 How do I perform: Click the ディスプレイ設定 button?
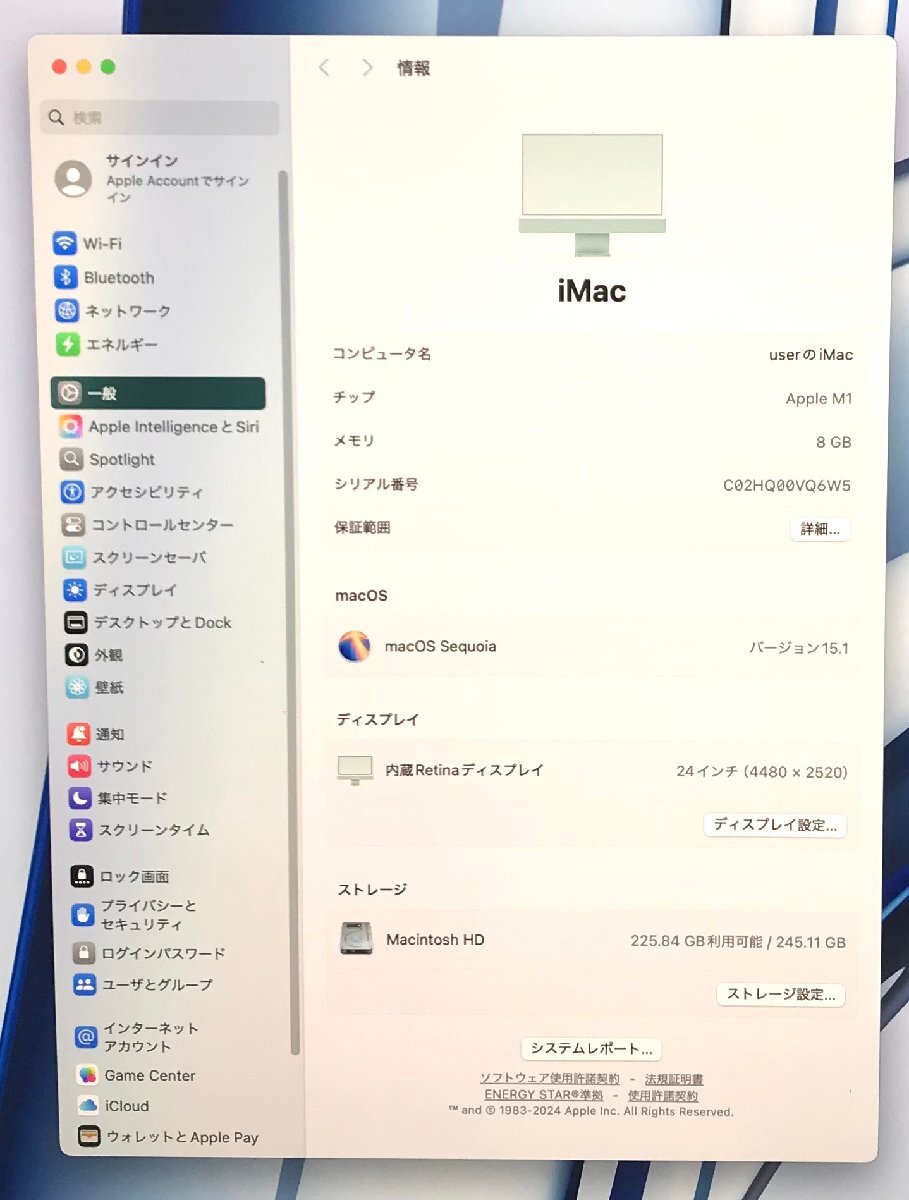point(775,825)
